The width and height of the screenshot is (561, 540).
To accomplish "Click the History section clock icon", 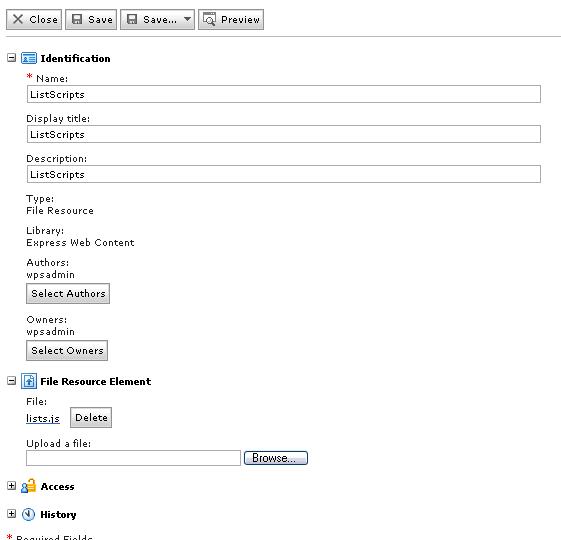I will point(29,514).
